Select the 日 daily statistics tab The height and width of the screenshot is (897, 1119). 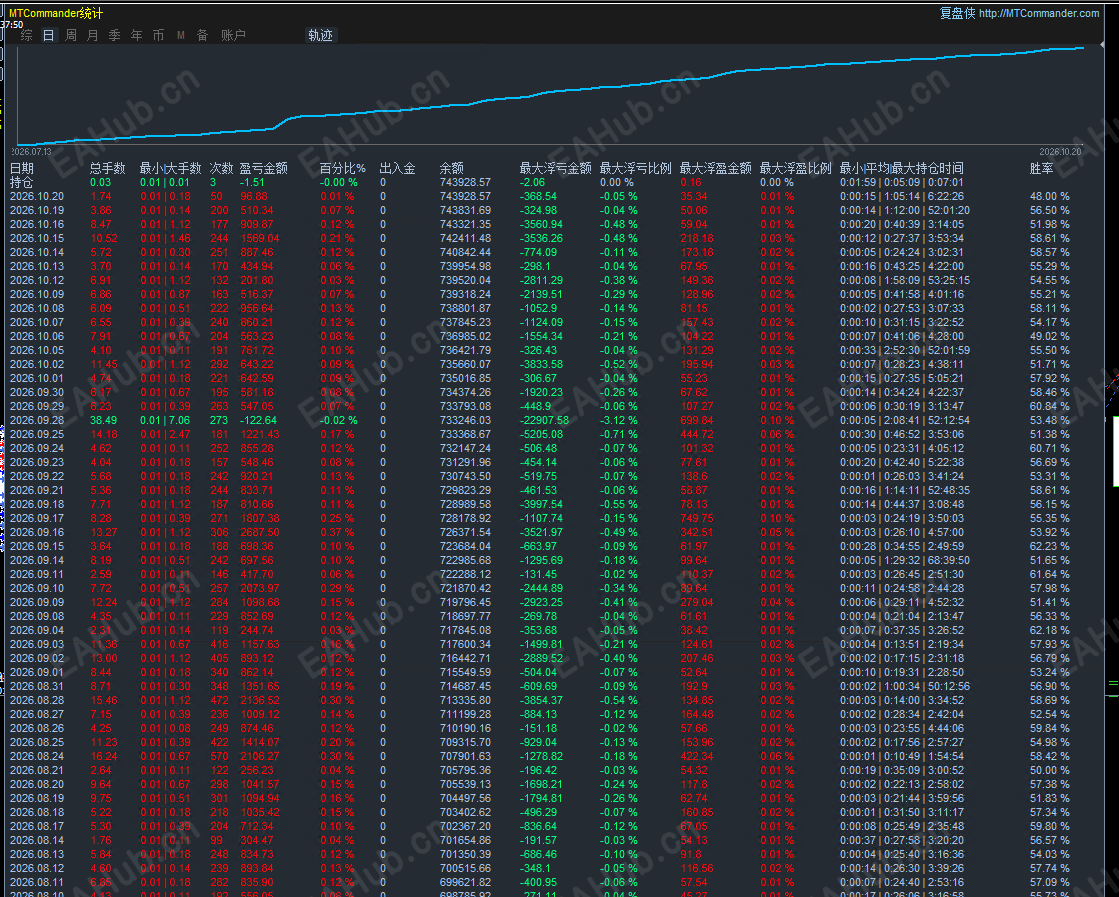pos(49,35)
